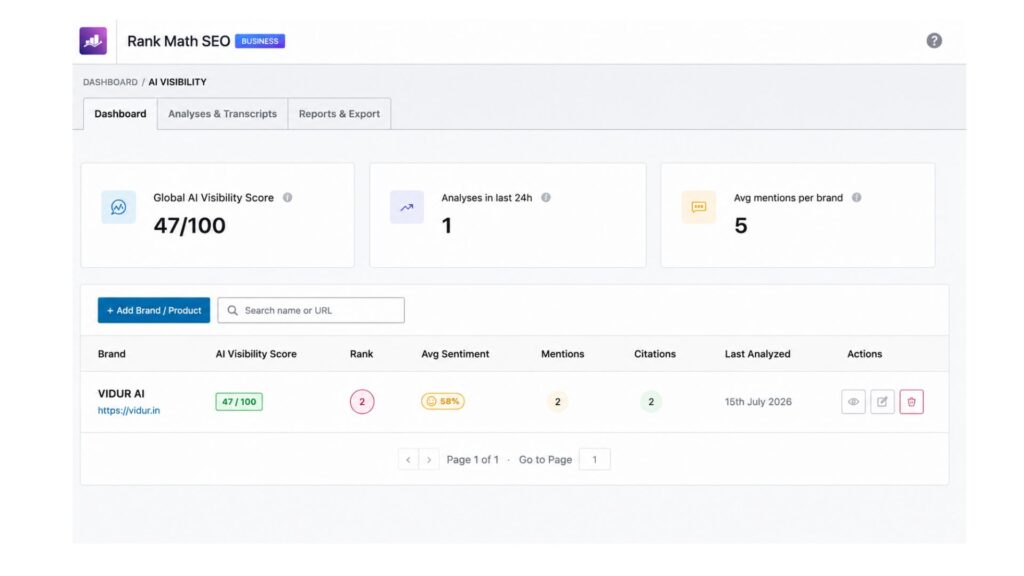
Task: Show info for Global AI Visibility Score
Action: point(287,197)
